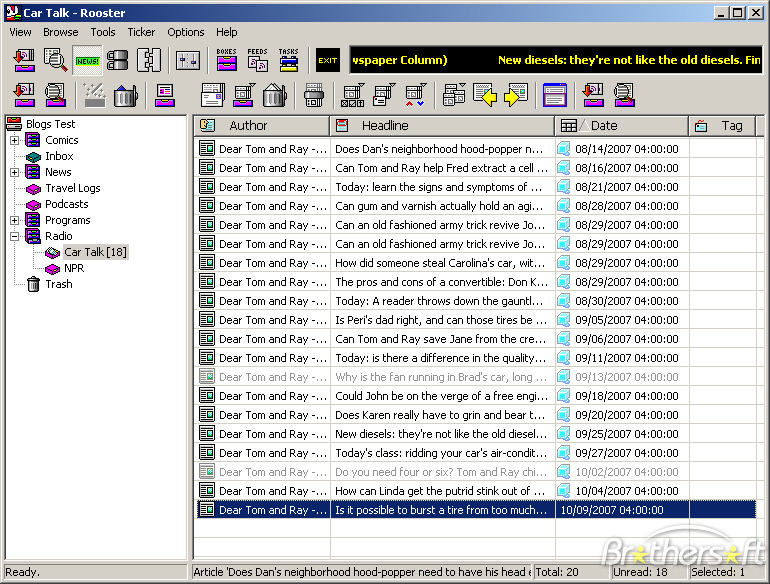The width and height of the screenshot is (770, 584).
Task: Open the Help menu
Action: point(226,32)
